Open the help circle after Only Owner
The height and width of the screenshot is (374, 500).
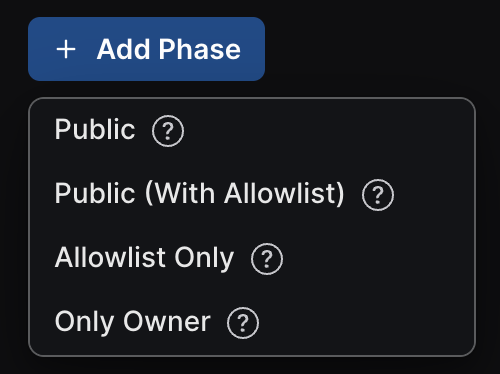pos(243,323)
